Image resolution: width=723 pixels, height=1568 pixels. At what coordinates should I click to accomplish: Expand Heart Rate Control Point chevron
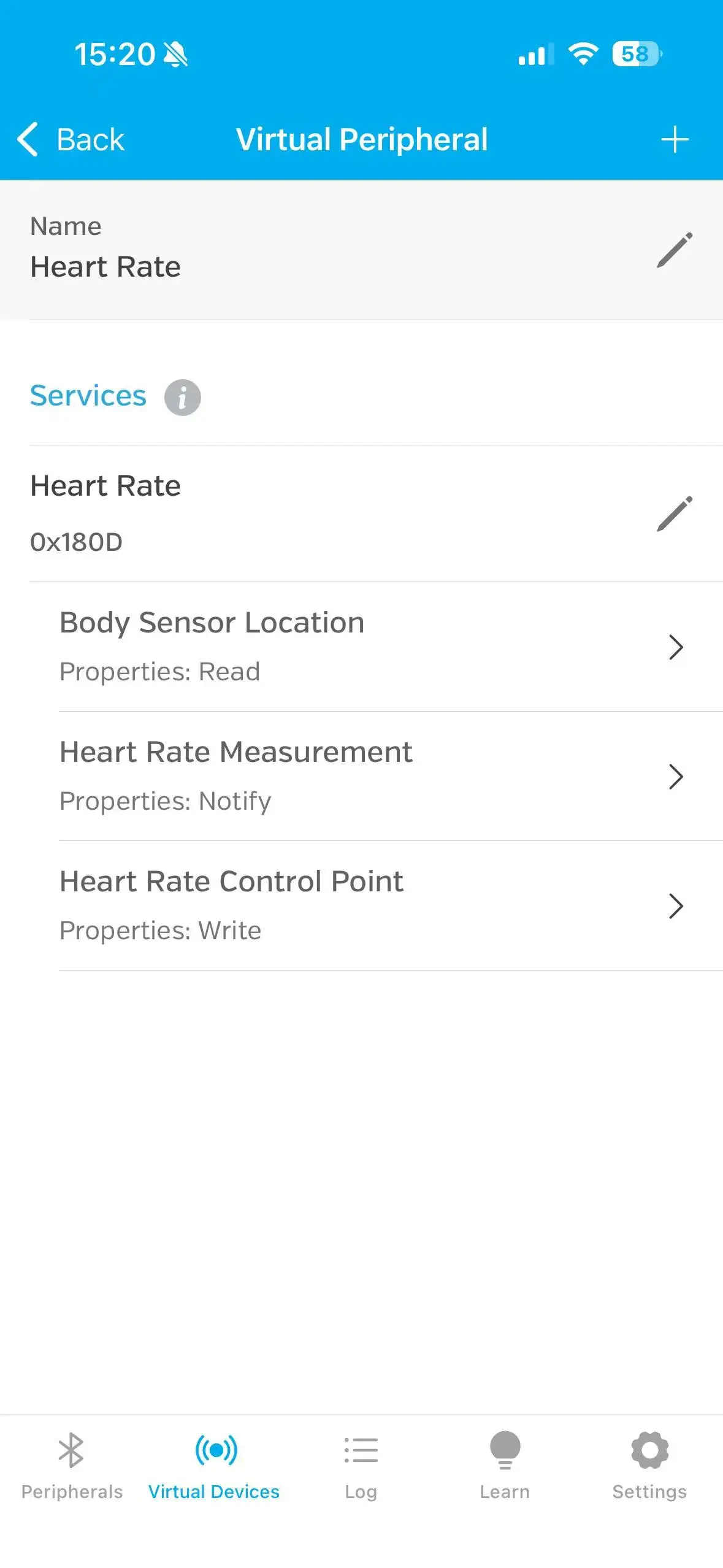675,905
